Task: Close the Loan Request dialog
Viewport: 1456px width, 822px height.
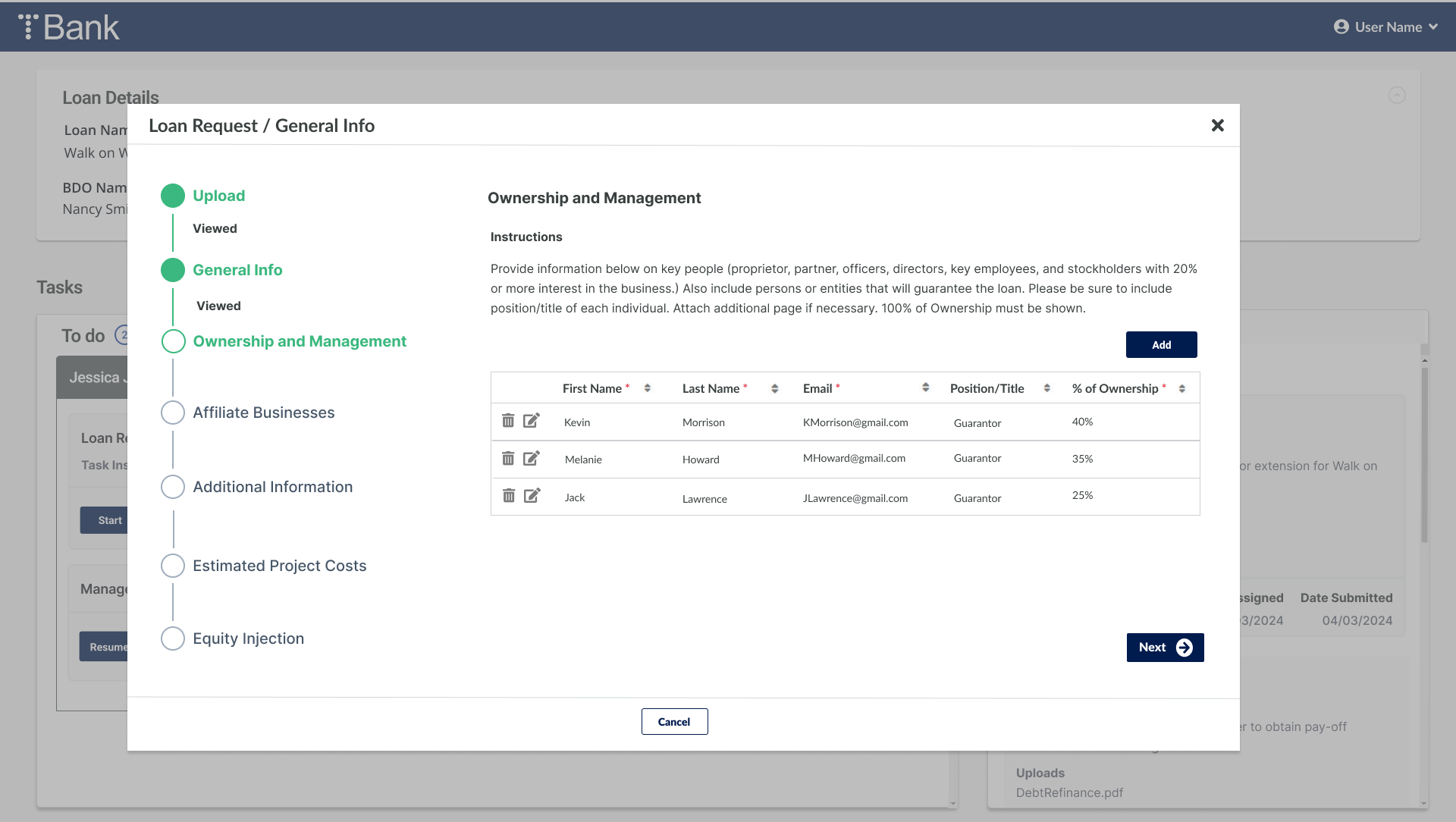Action: point(1217,125)
